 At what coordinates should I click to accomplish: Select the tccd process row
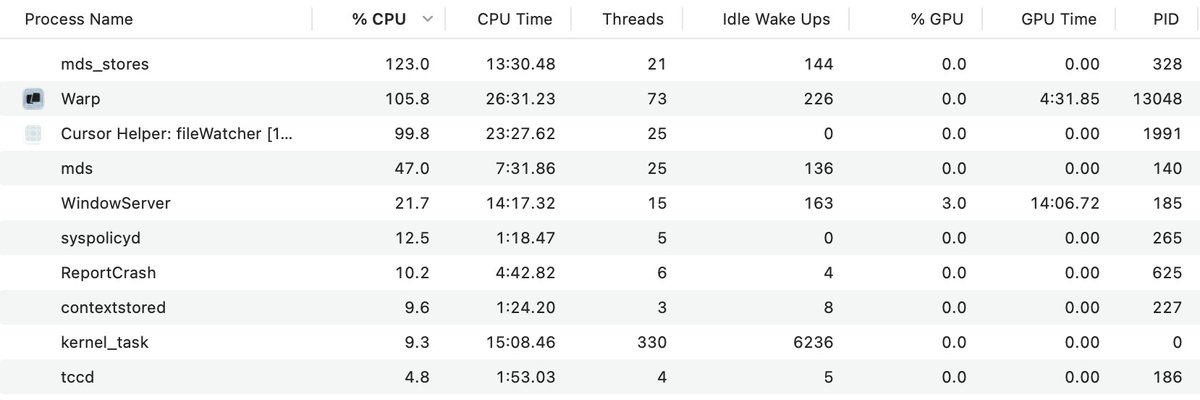[600, 377]
